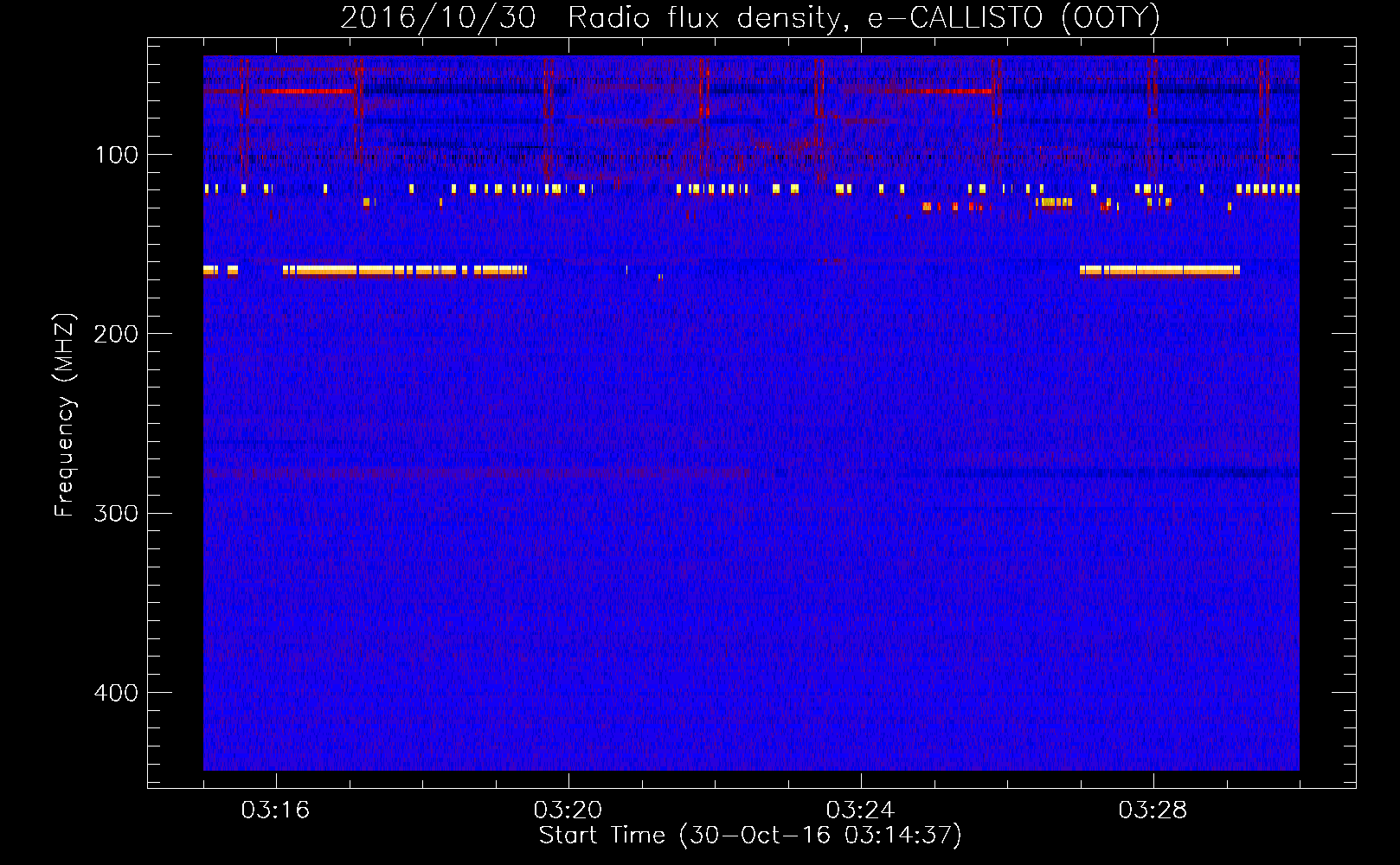The image size is (1400, 865).
Task: Click the 300 frequency tick label
Action: pyautogui.click(x=116, y=514)
